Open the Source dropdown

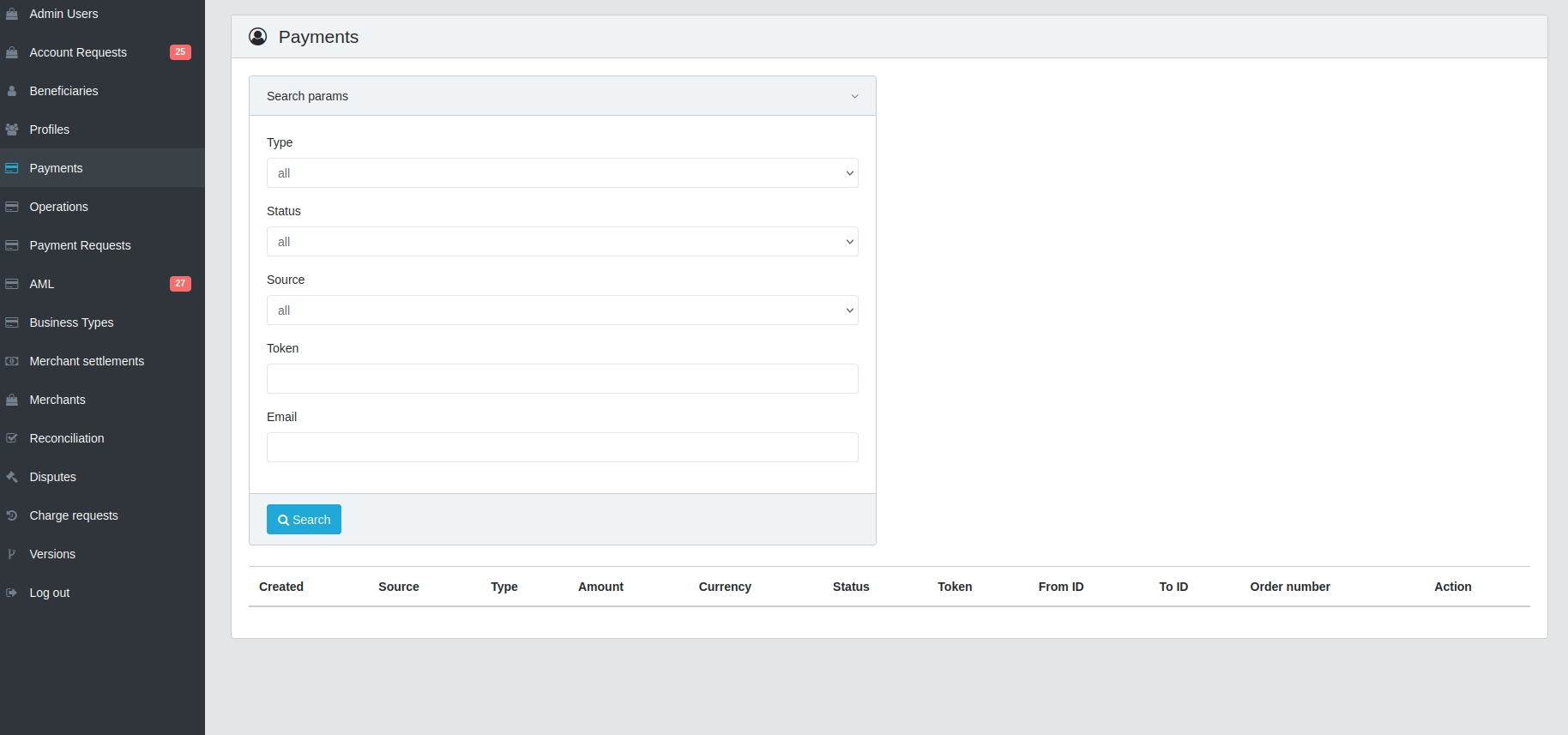[x=563, y=310]
